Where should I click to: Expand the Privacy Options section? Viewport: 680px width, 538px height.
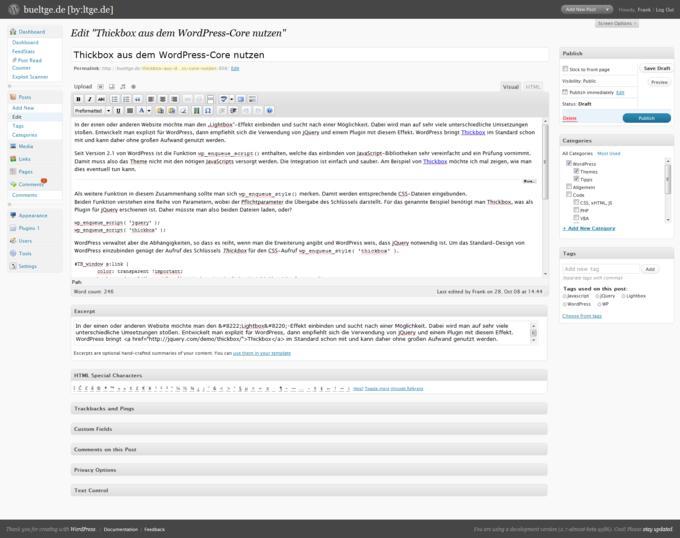click(x=309, y=470)
